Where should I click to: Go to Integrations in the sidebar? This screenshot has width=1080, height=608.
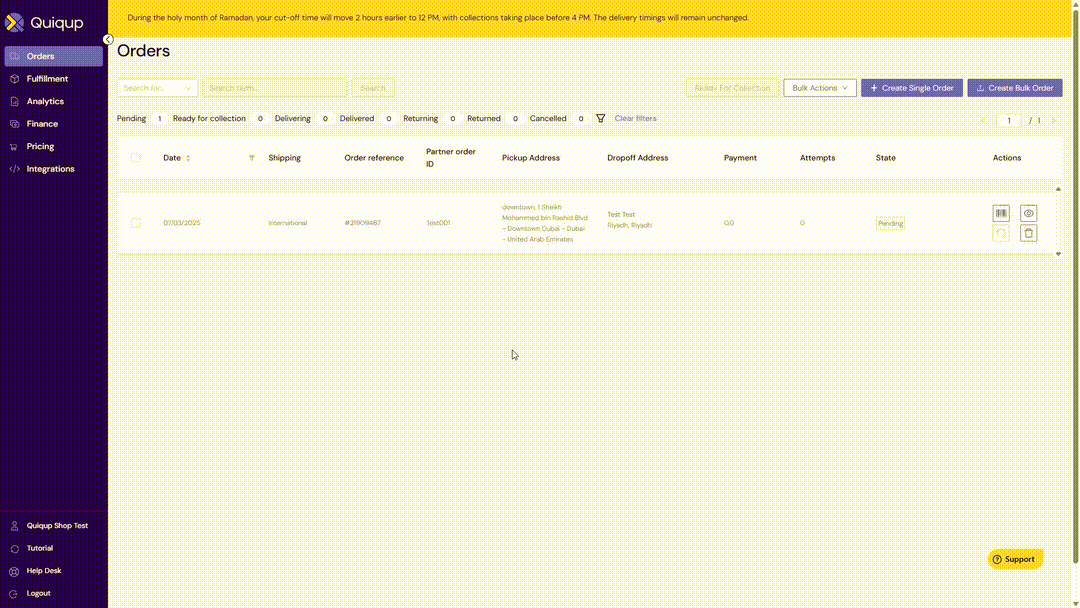[x=54, y=169]
